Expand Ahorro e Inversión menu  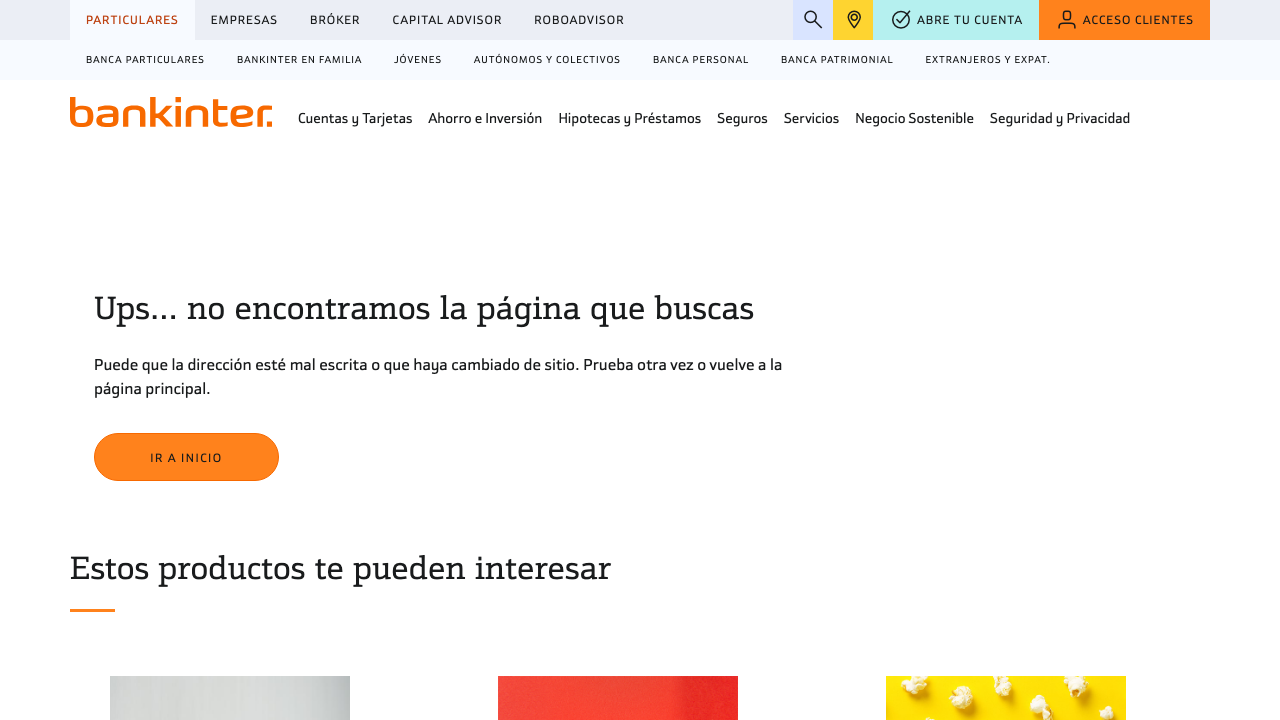485,118
